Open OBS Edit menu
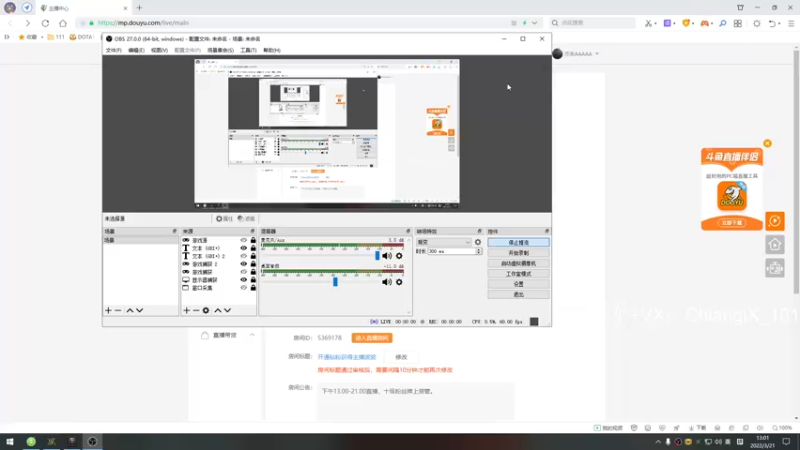The image size is (800, 450). (136, 50)
